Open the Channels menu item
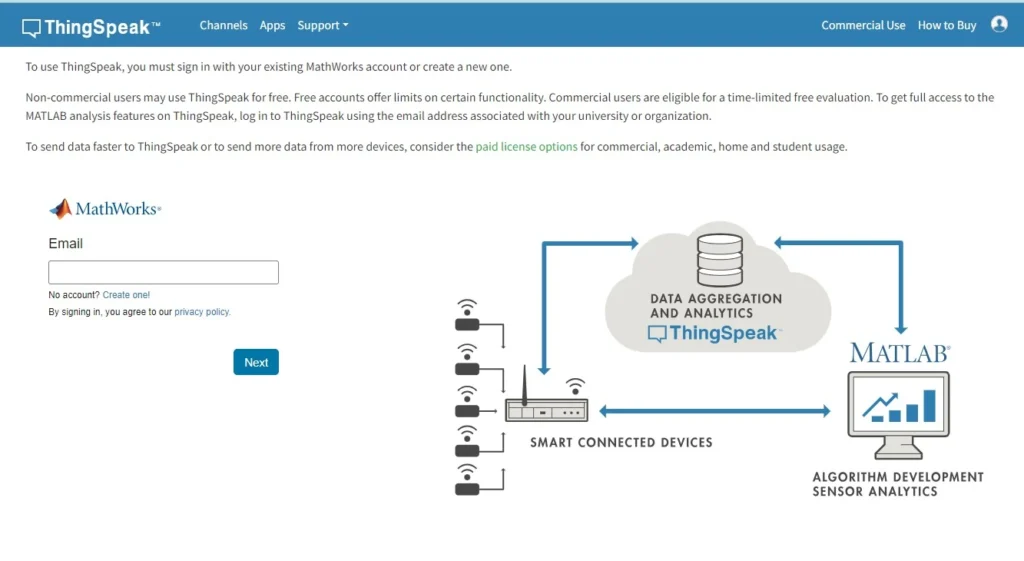This screenshot has height=561, width=1024. pyautogui.click(x=223, y=25)
